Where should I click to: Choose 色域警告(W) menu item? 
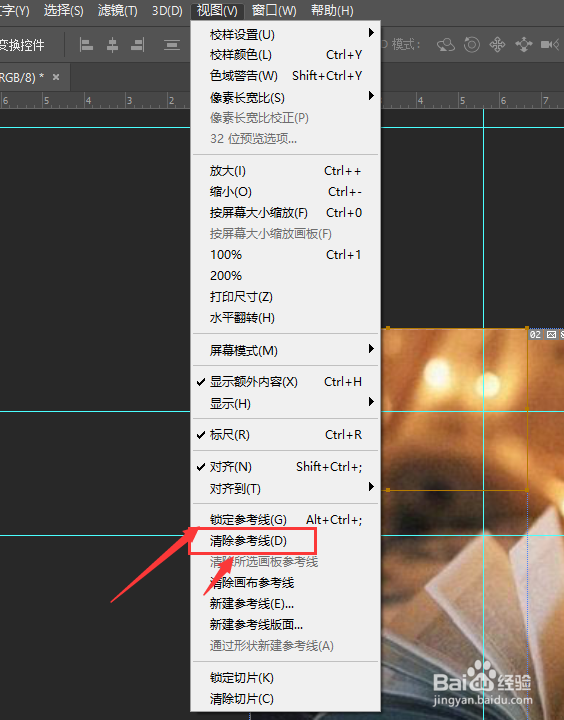point(285,75)
